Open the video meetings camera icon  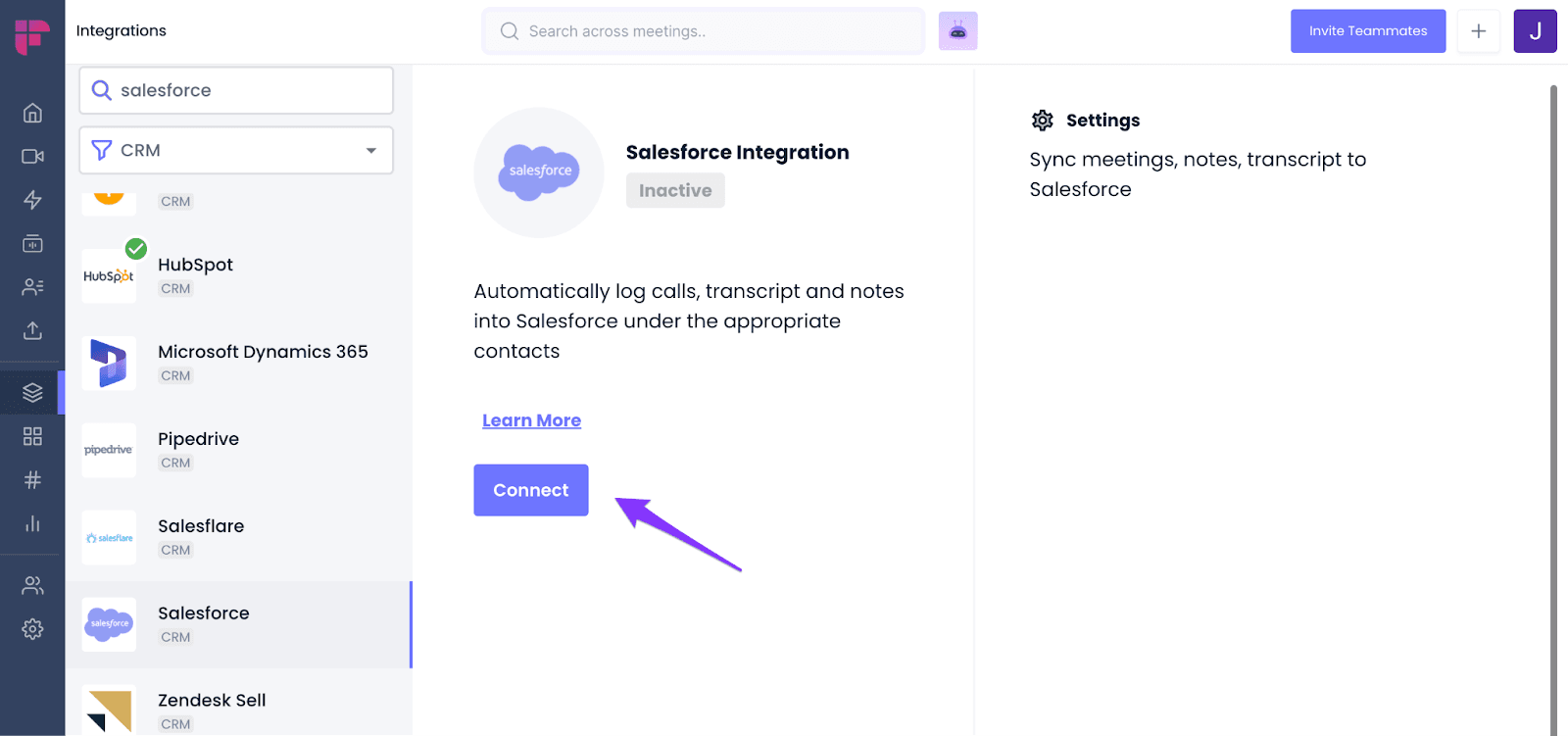[x=32, y=156]
